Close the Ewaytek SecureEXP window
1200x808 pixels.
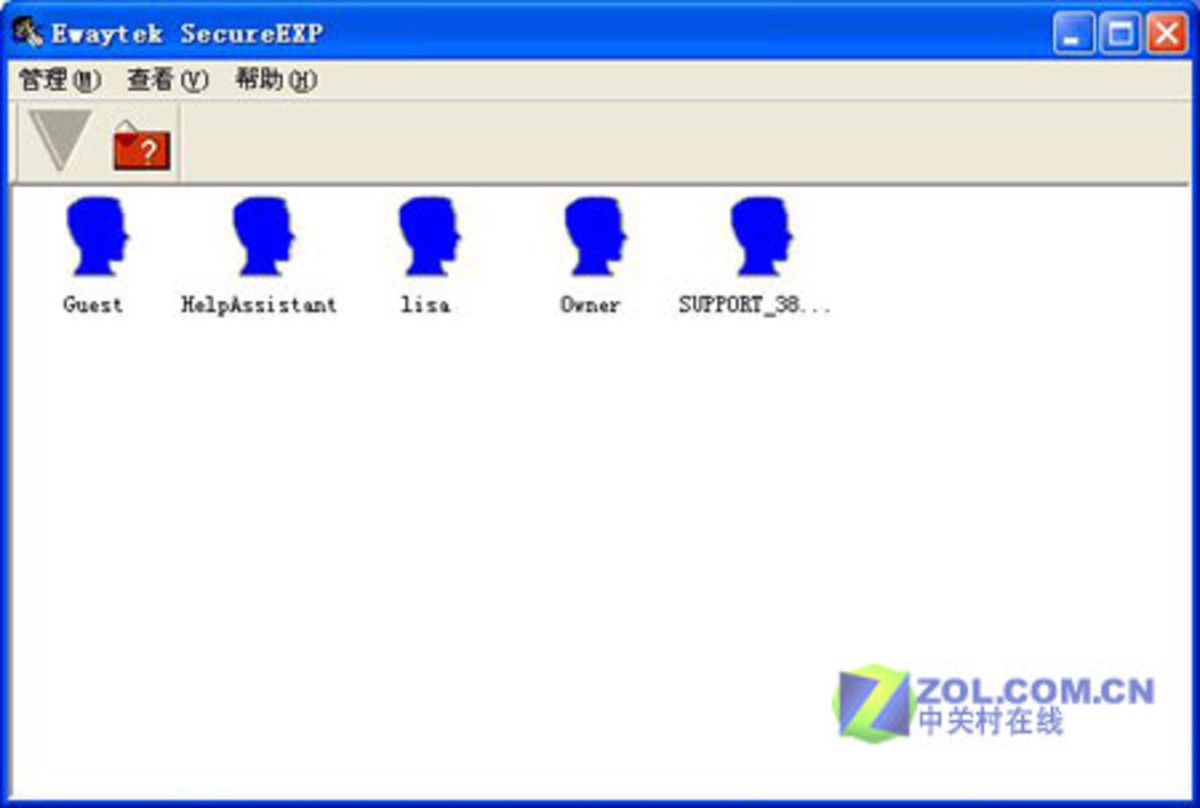1165,35
